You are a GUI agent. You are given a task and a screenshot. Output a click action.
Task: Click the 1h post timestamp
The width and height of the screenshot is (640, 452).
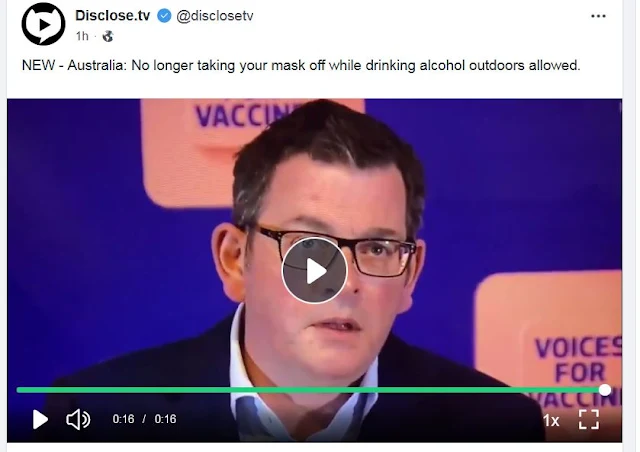point(82,36)
